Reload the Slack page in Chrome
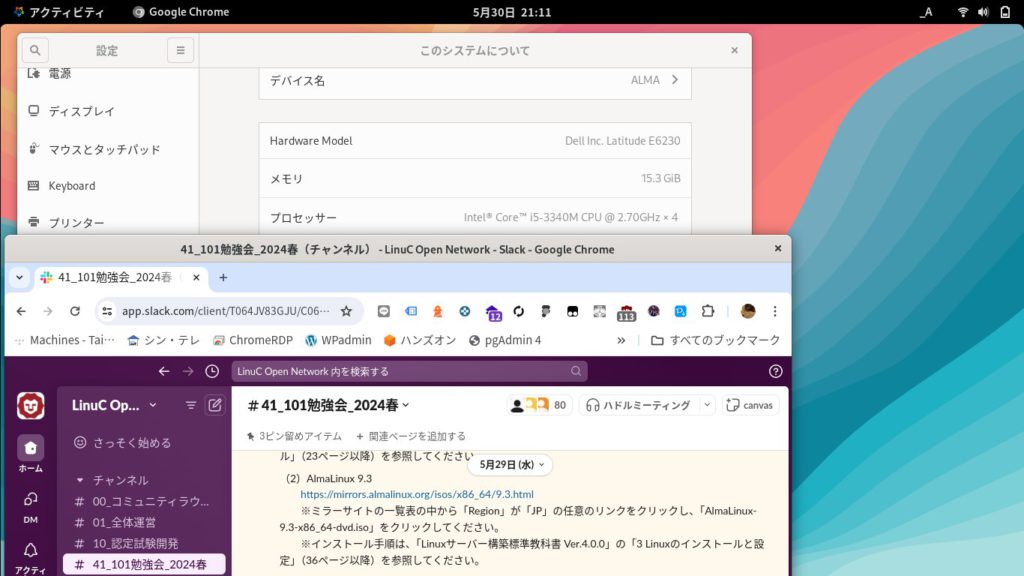Screen dimensions: 1024x576 click(x=75, y=311)
